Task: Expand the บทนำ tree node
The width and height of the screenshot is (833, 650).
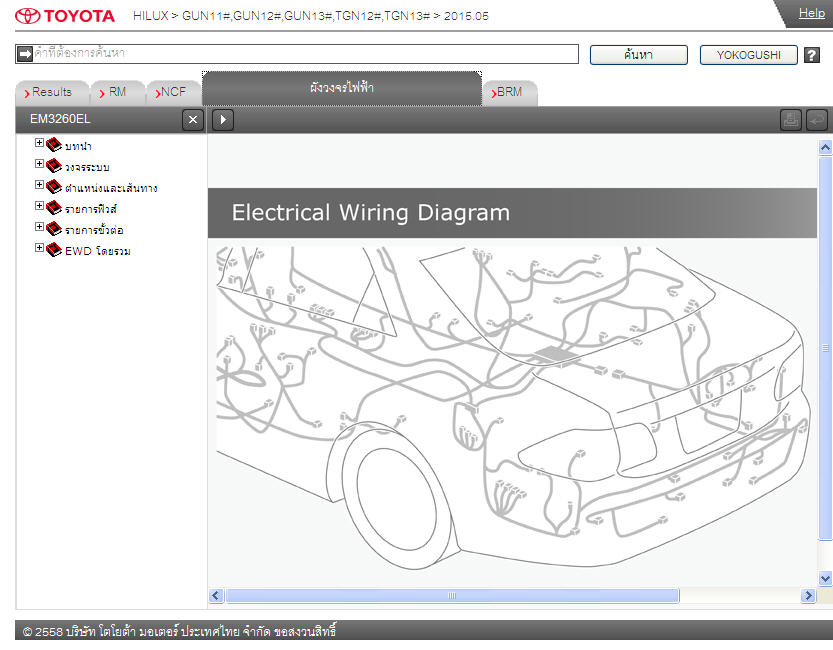Action: point(40,144)
